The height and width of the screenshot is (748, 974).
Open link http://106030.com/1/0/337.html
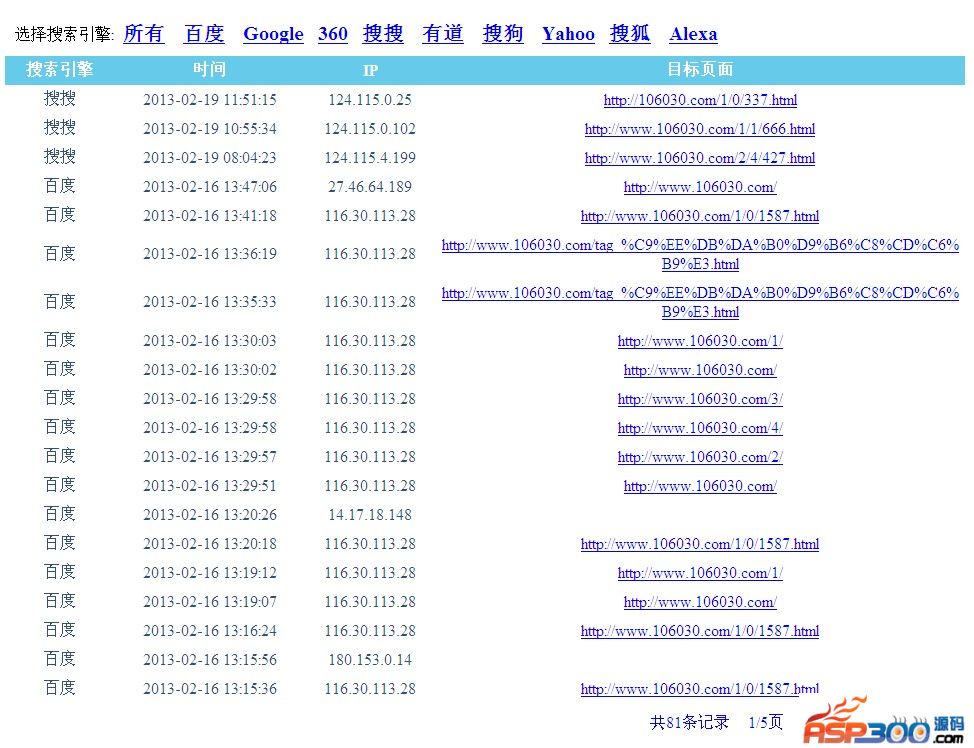700,100
